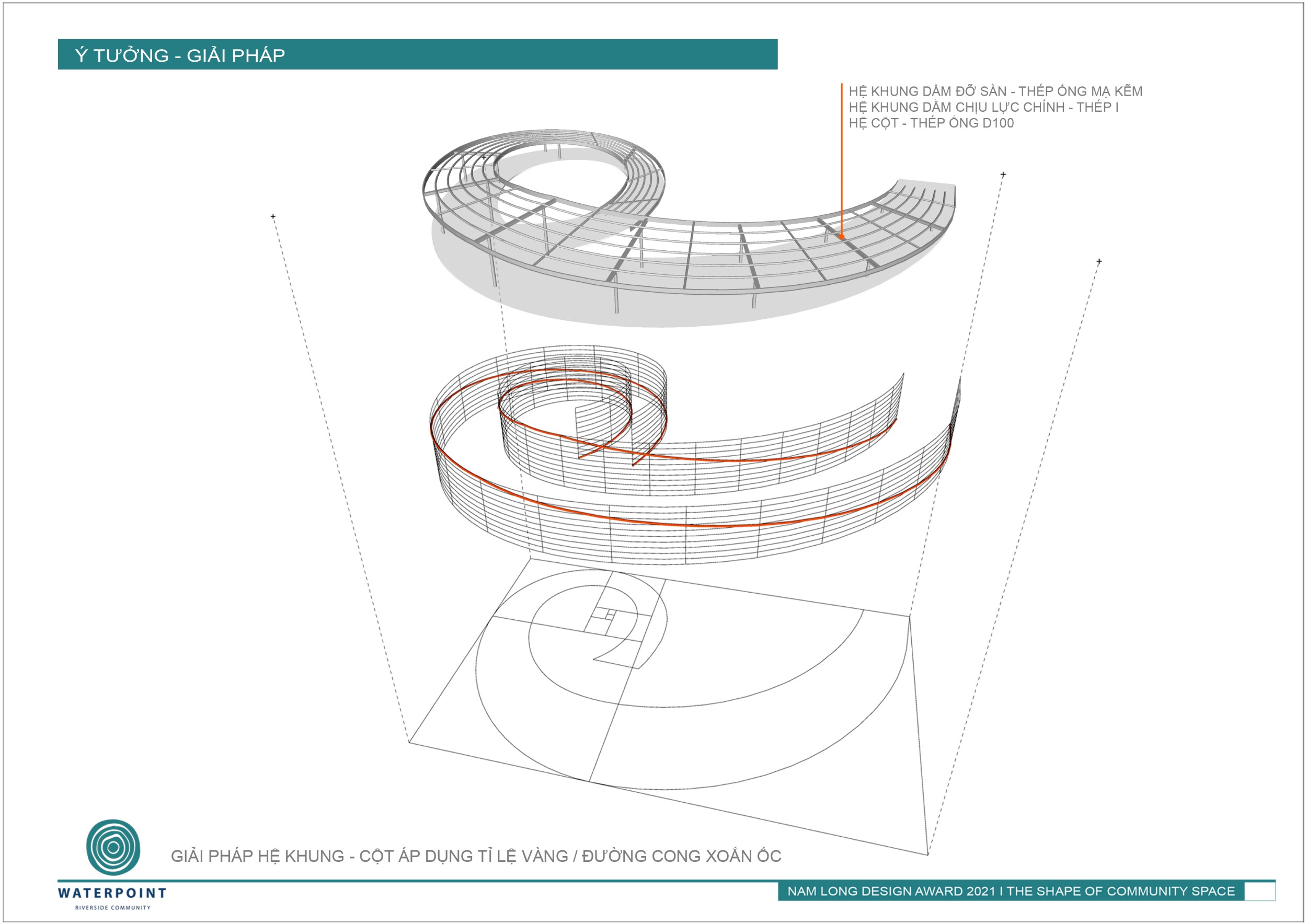Click the white box at the footer bar's end
1307x924 pixels.
(1260, 891)
